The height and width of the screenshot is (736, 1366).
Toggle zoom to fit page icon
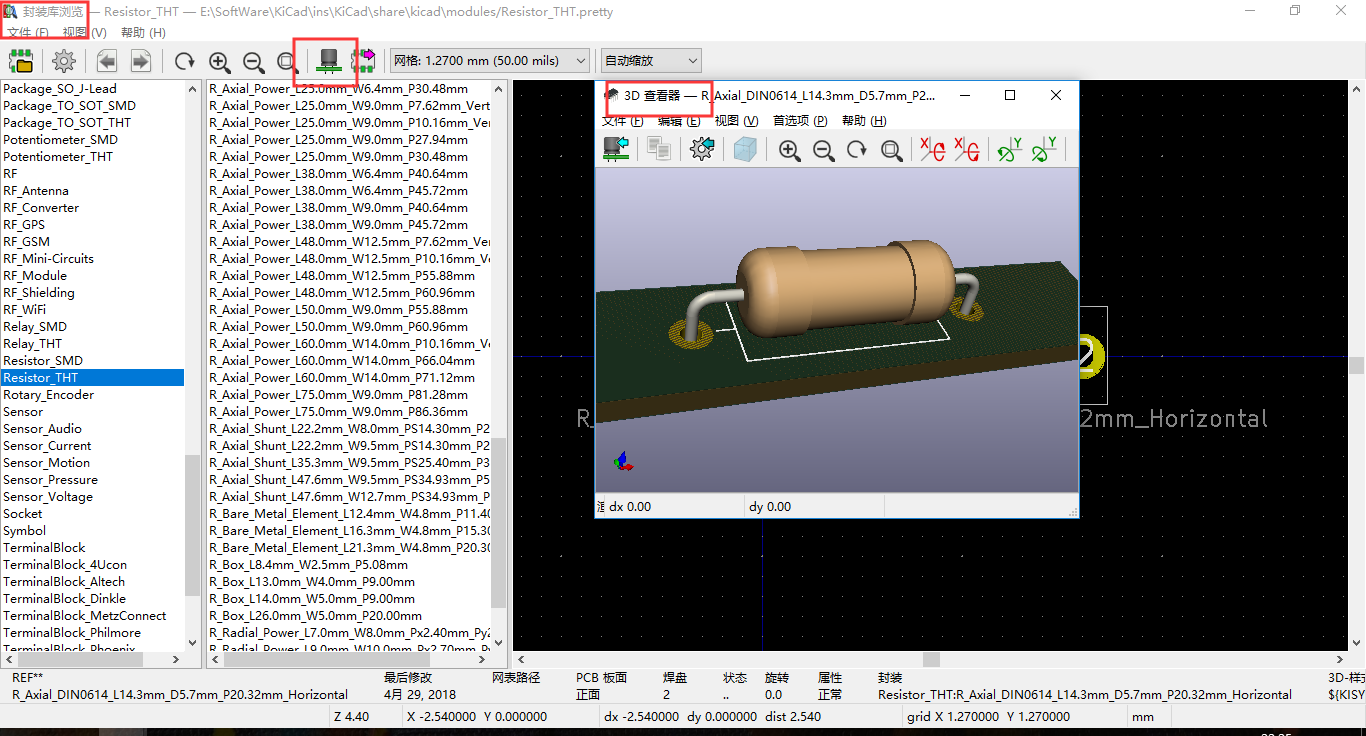(x=288, y=61)
